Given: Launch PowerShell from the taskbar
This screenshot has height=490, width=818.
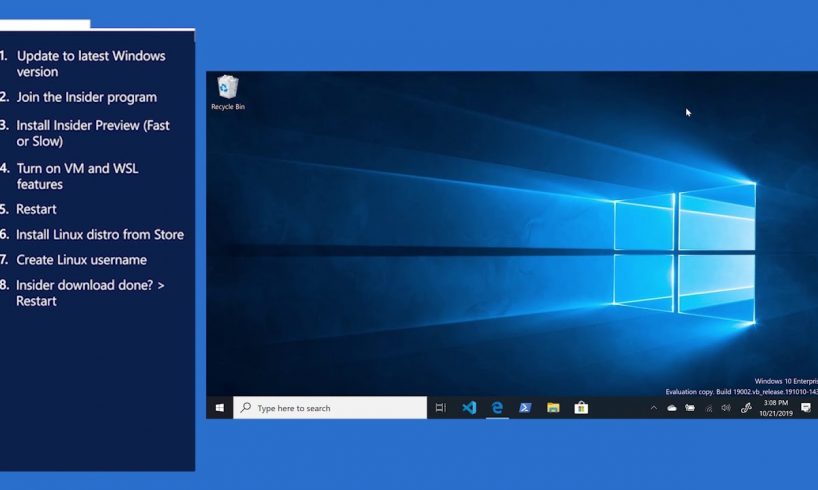Looking at the screenshot, I should 525,408.
